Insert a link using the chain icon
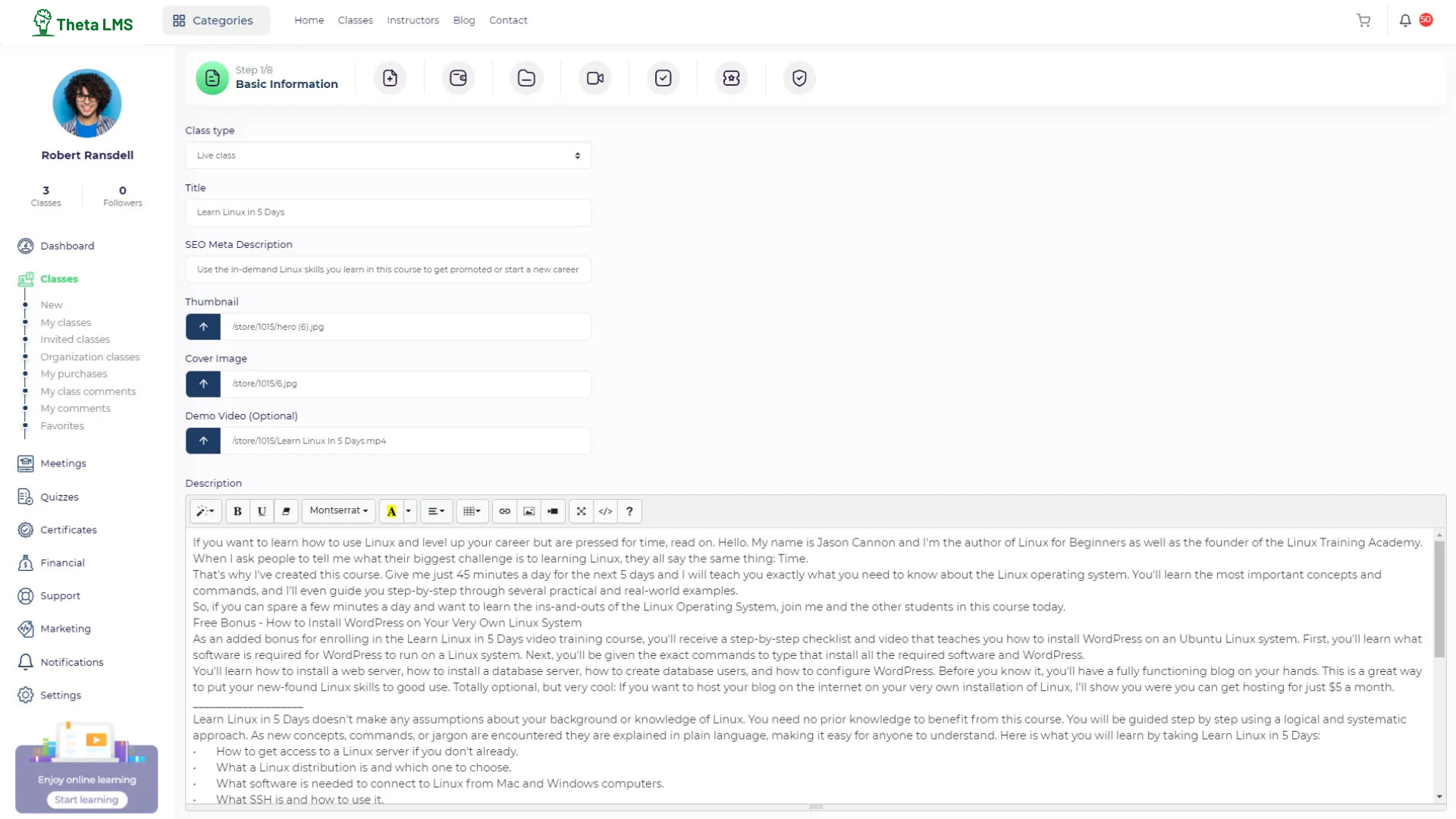This screenshot has width=1456, height=819. pyautogui.click(x=504, y=511)
